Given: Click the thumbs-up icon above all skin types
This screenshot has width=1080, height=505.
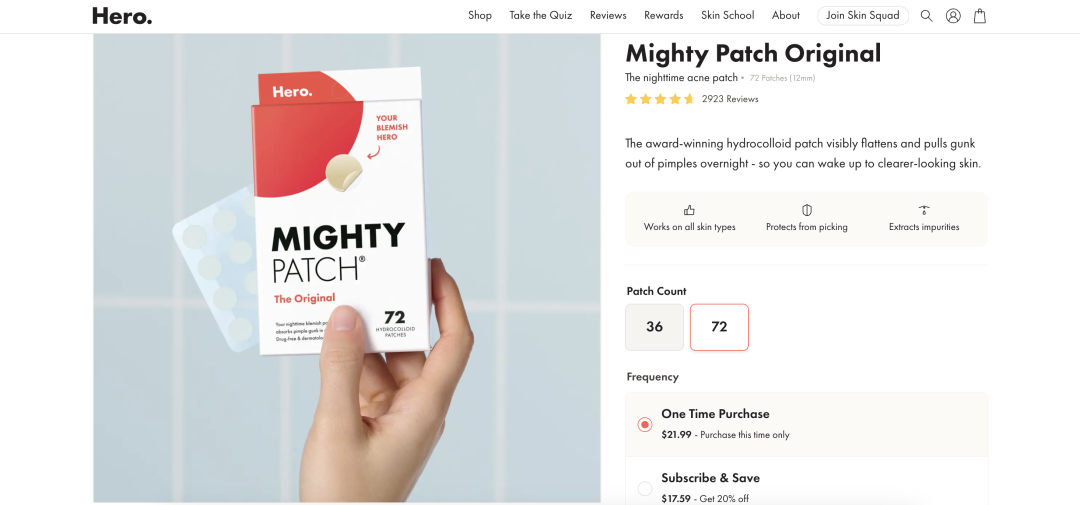Looking at the screenshot, I should click(x=689, y=210).
